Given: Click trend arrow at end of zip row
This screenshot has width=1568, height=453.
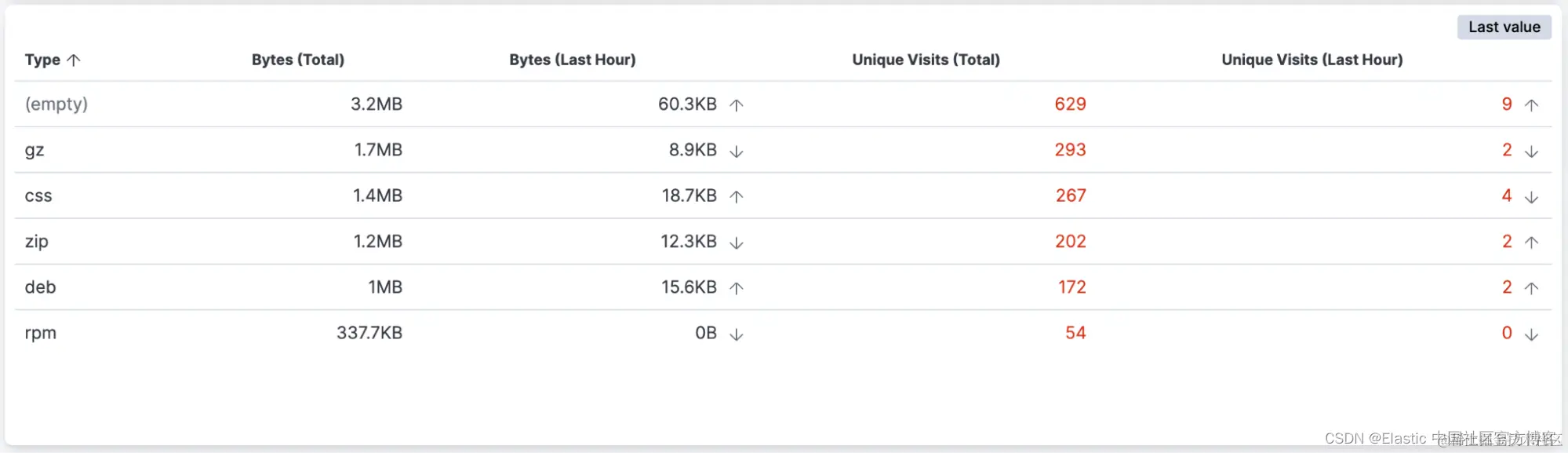Looking at the screenshot, I should coord(1531,243).
